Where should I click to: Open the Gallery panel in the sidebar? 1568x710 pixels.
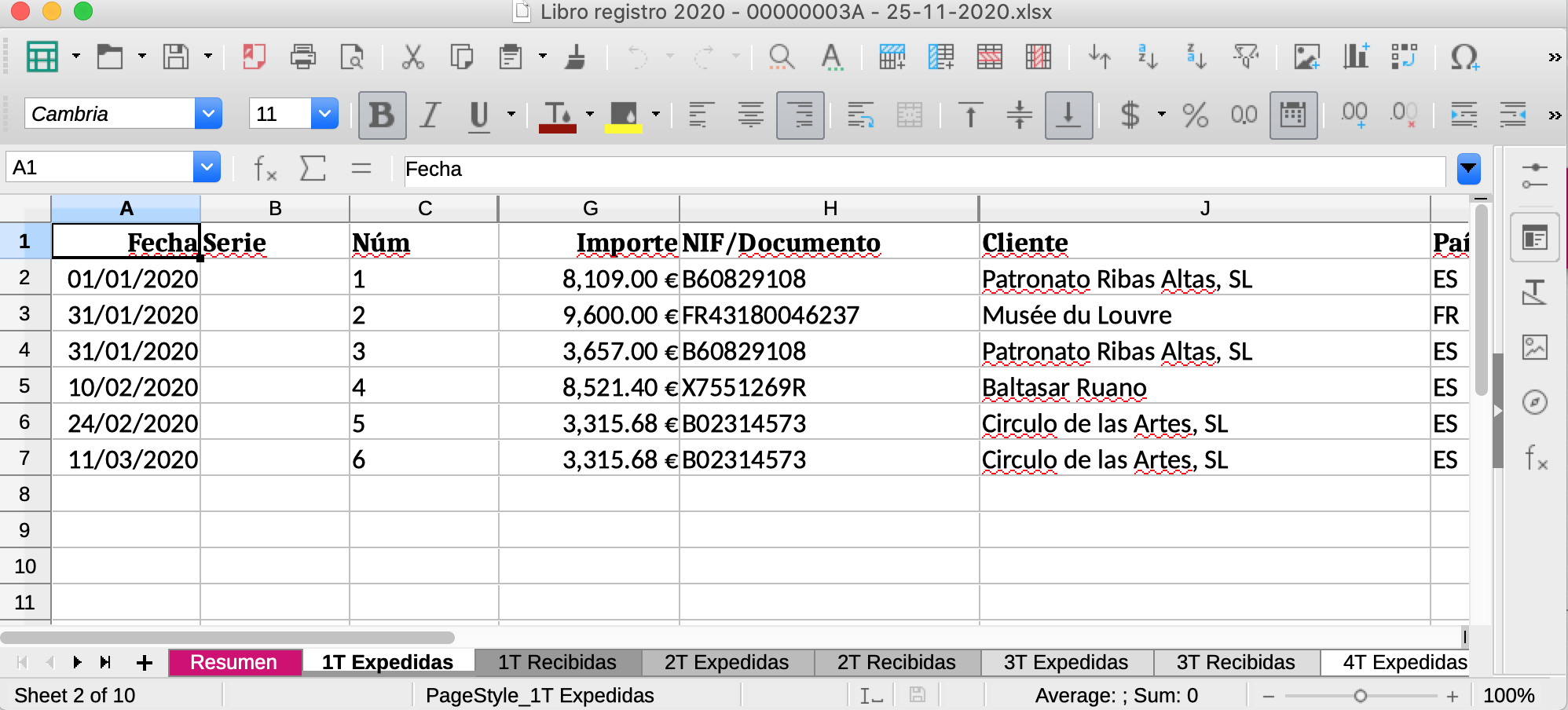point(1533,349)
